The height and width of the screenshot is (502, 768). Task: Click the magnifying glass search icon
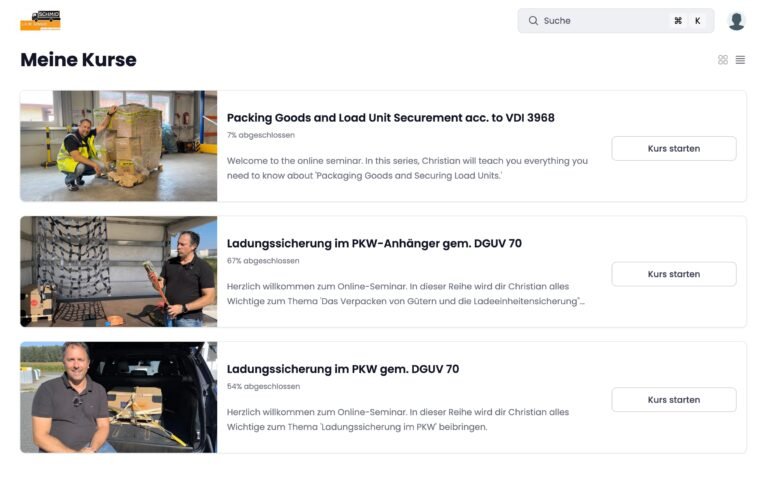pos(533,21)
